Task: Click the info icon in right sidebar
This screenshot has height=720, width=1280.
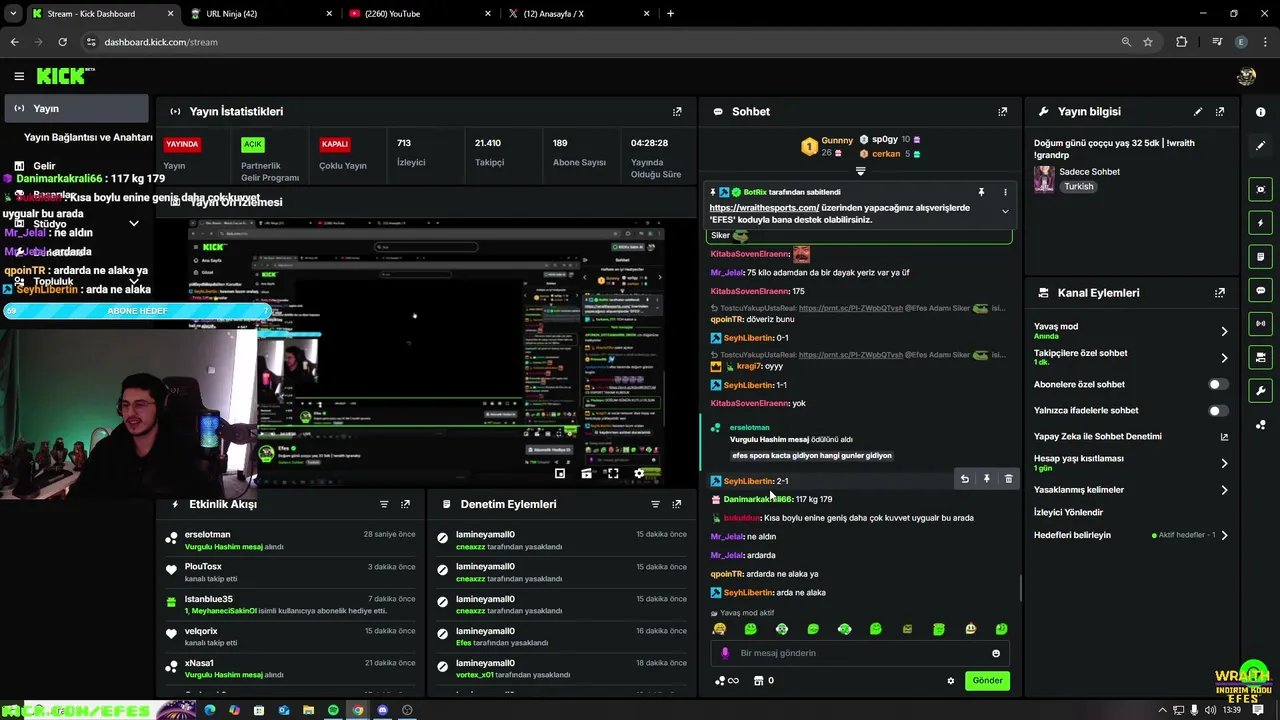Action: click(x=1261, y=112)
